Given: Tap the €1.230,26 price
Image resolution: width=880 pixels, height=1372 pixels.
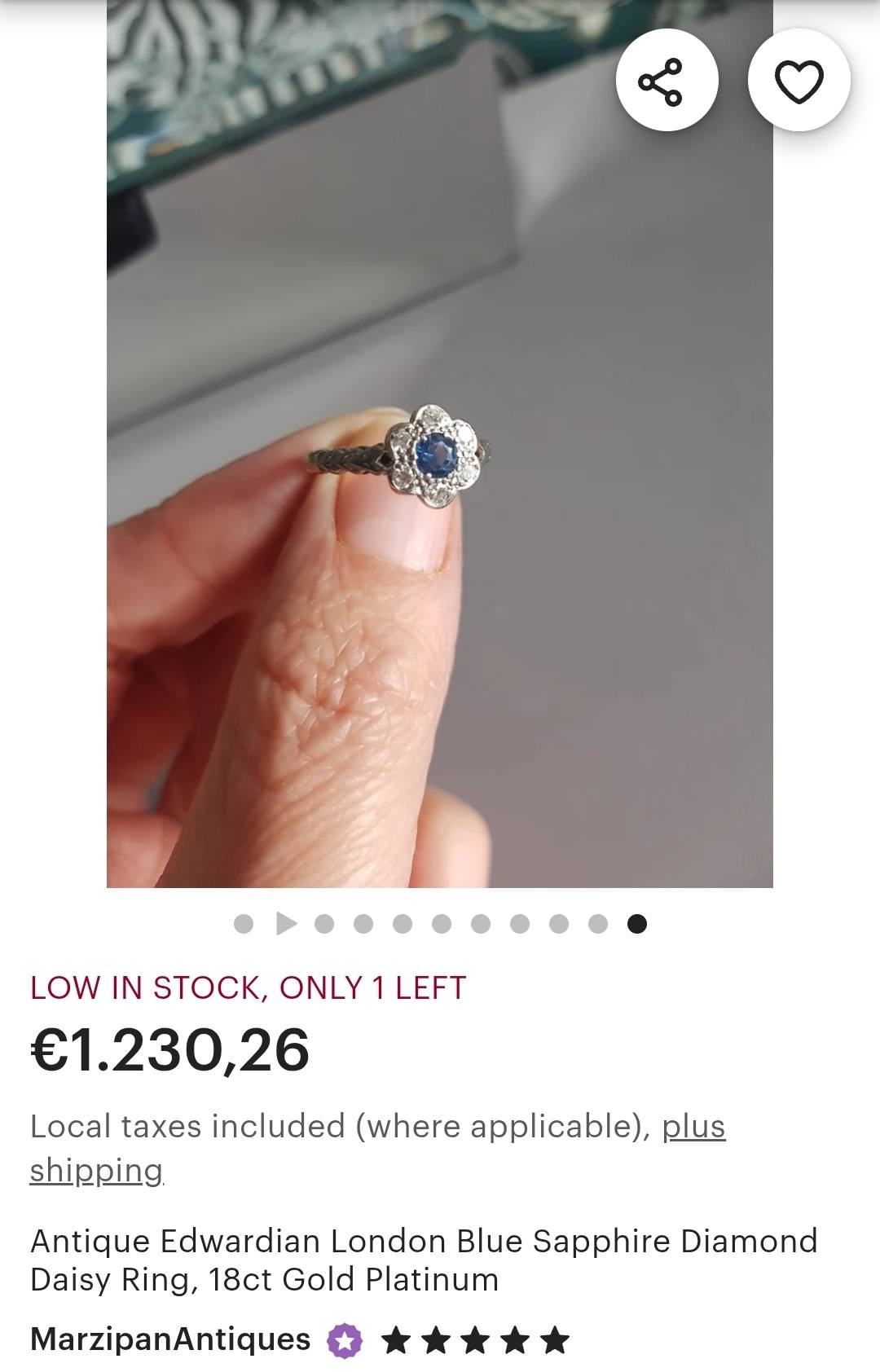Looking at the screenshot, I should click(170, 1049).
